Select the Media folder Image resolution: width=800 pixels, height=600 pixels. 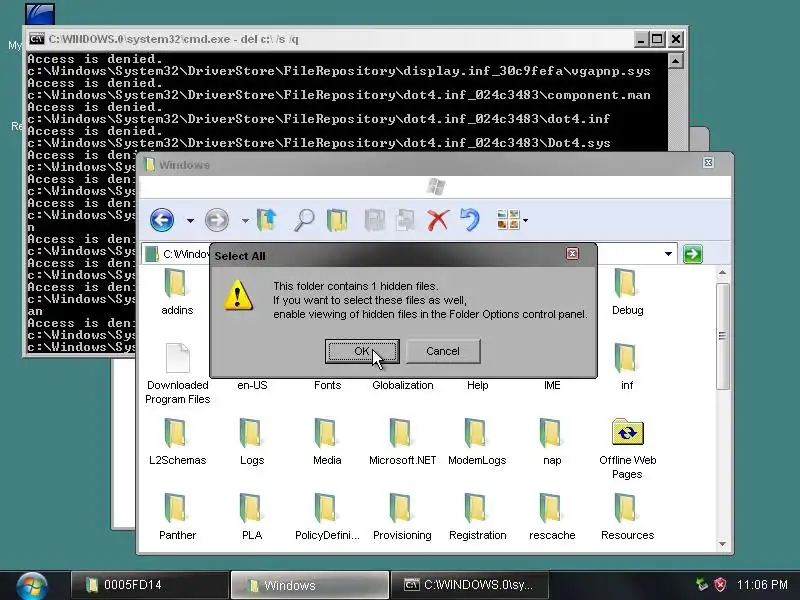click(327, 442)
